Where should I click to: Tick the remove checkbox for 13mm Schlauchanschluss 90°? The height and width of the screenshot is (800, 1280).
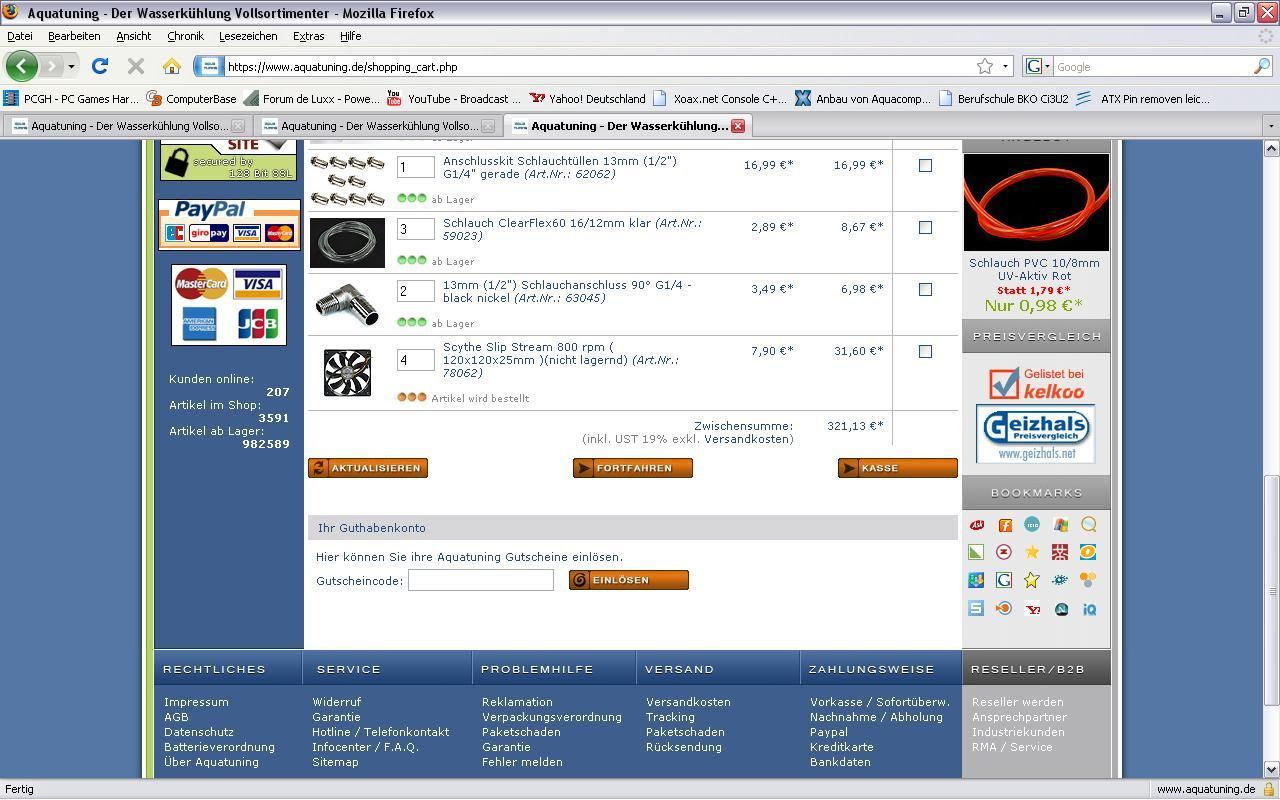(925, 290)
